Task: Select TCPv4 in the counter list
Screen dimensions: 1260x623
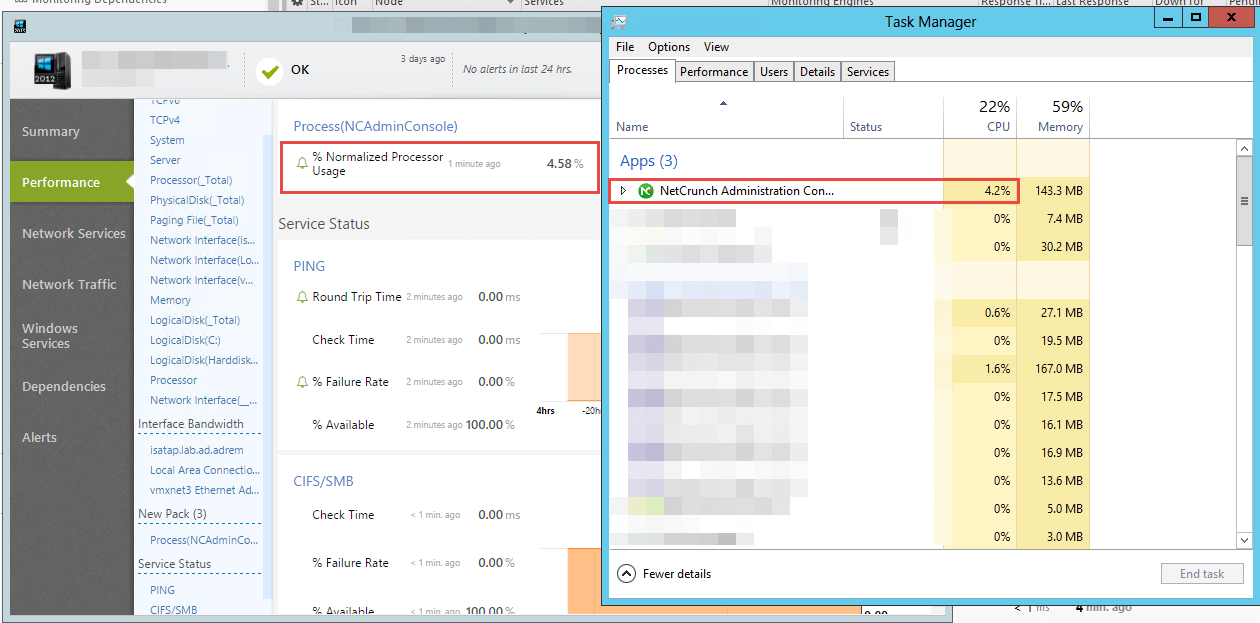Action: tap(165, 120)
